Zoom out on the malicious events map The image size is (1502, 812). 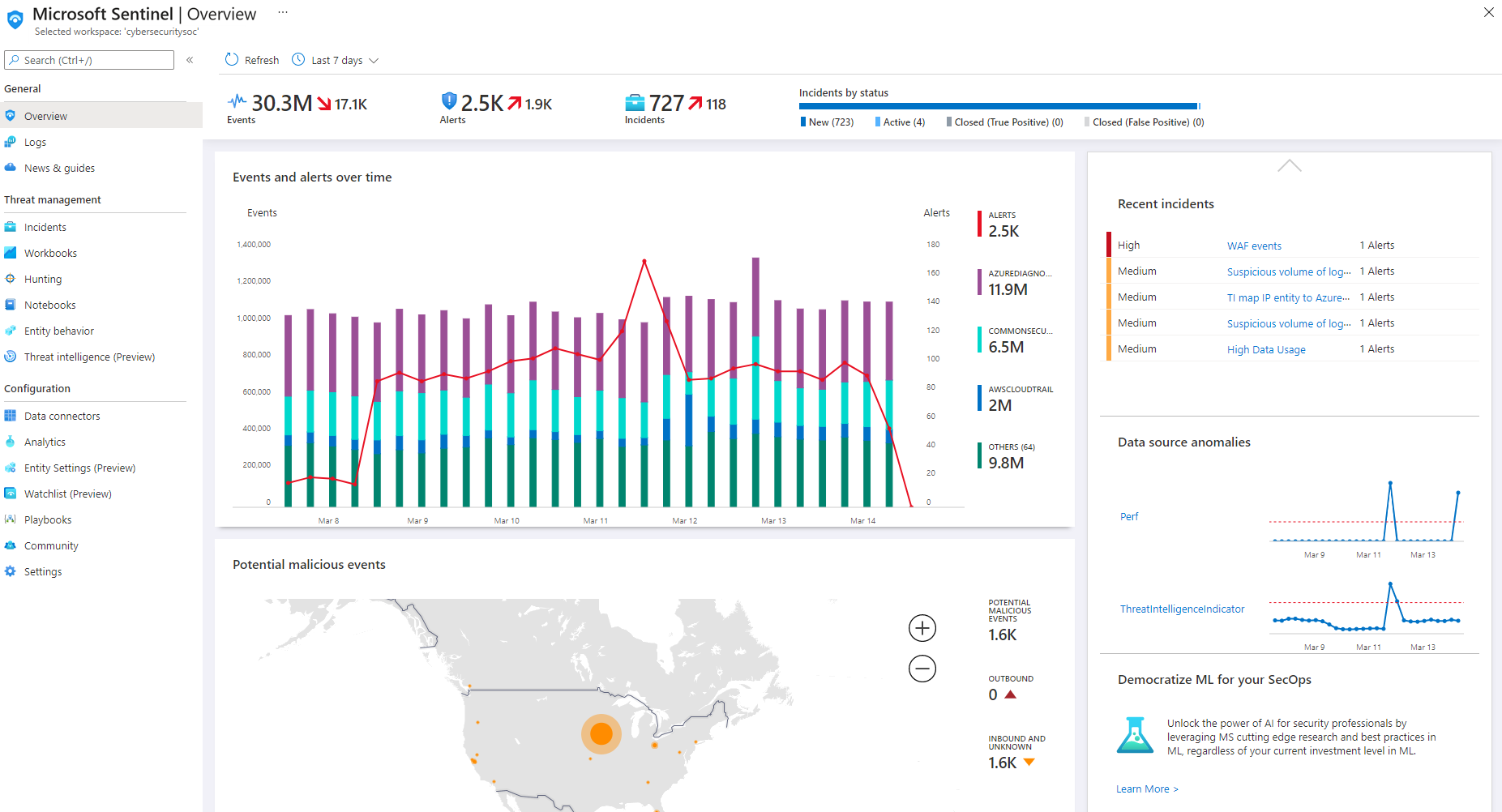[x=922, y=669]
